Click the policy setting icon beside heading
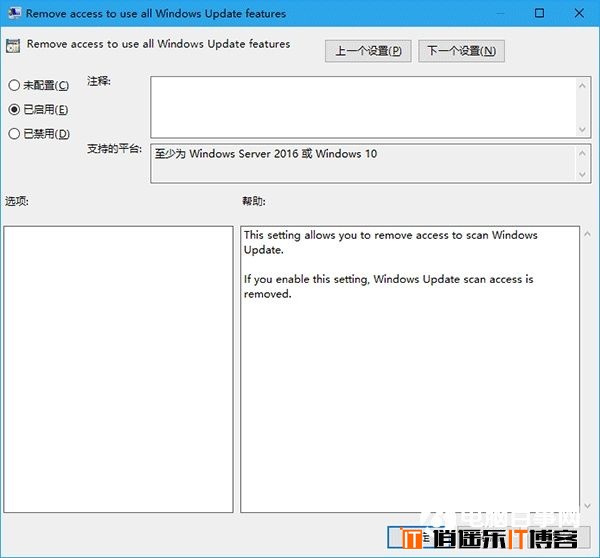 click(x=13, y=46)
